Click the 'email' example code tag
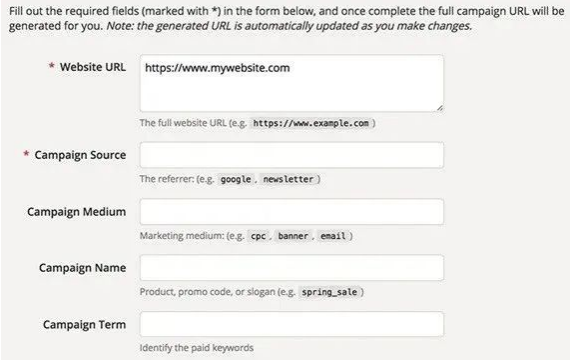This screenshot has width=570, height=360. (x=333, y=236)
